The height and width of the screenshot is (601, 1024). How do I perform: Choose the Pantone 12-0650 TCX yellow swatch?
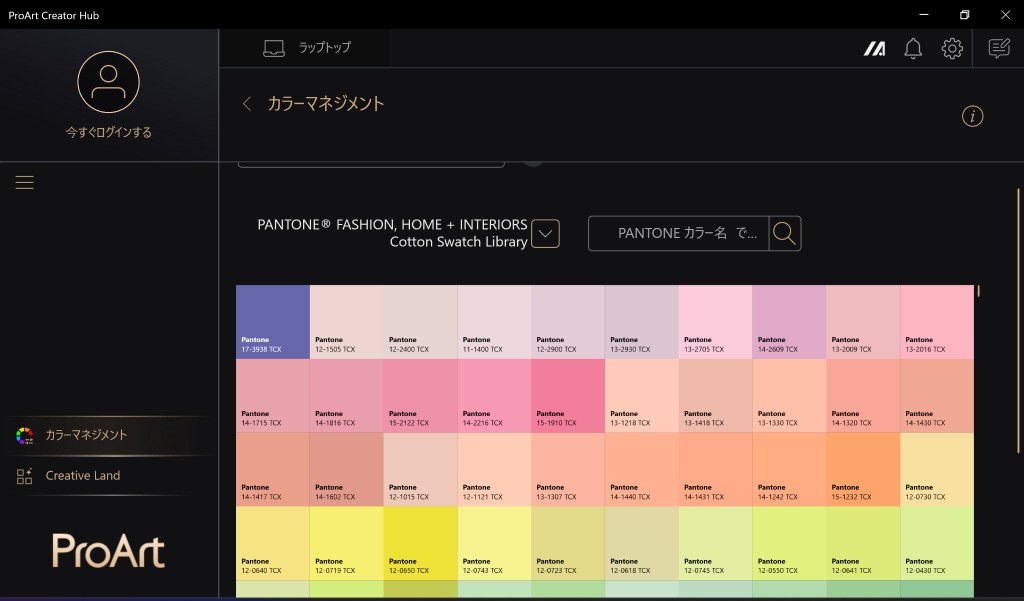coord(420,543)
